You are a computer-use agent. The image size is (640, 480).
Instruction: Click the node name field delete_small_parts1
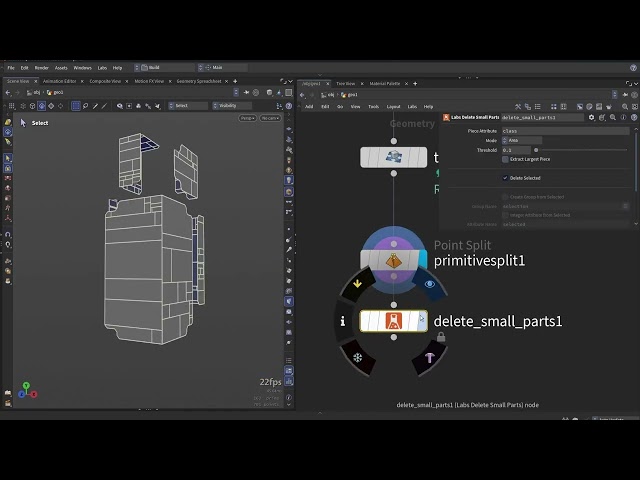pyautogui.click(x=542, y=118)
